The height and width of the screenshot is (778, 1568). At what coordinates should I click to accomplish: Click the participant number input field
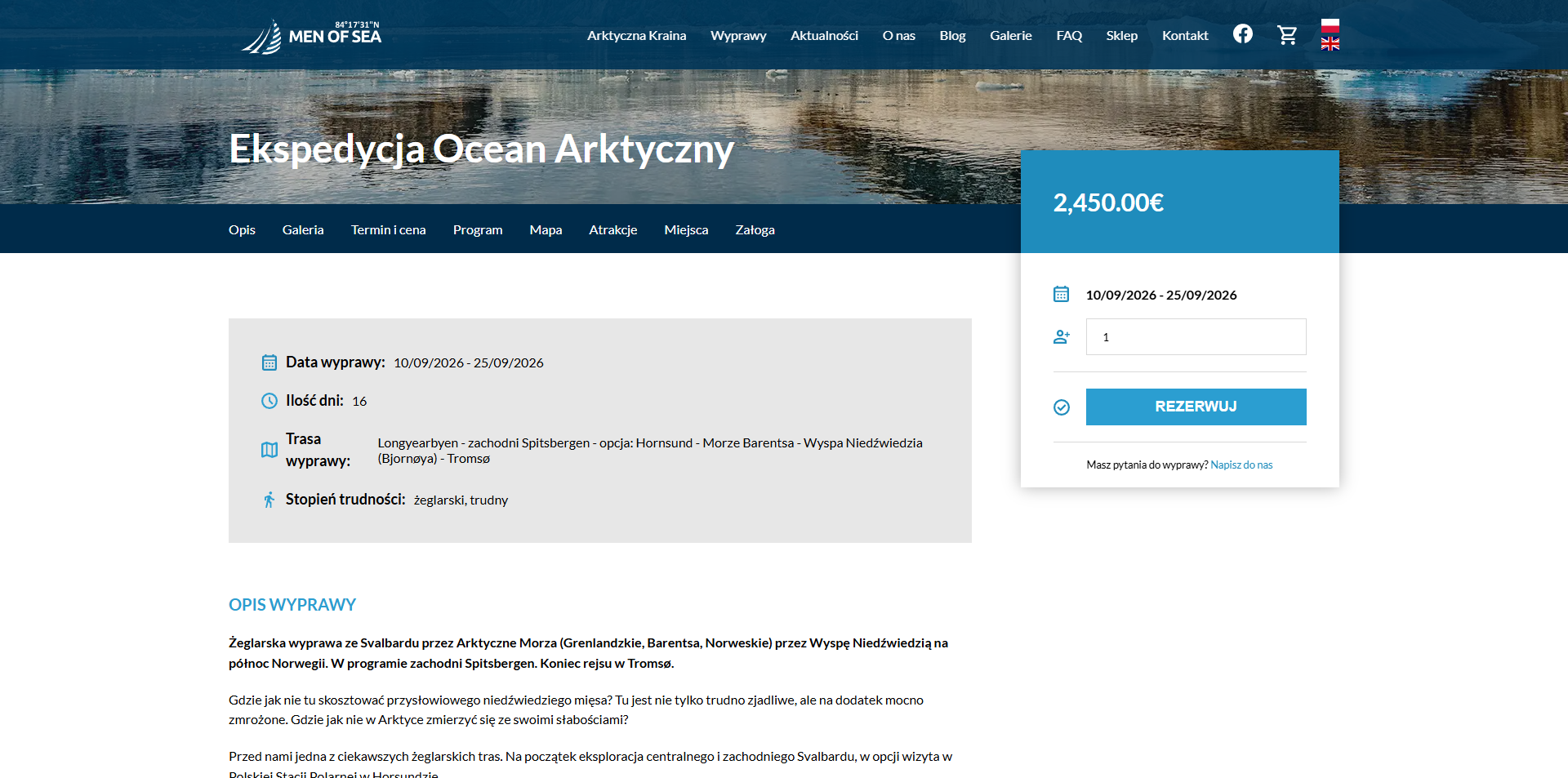click(x=1196, y=336)
